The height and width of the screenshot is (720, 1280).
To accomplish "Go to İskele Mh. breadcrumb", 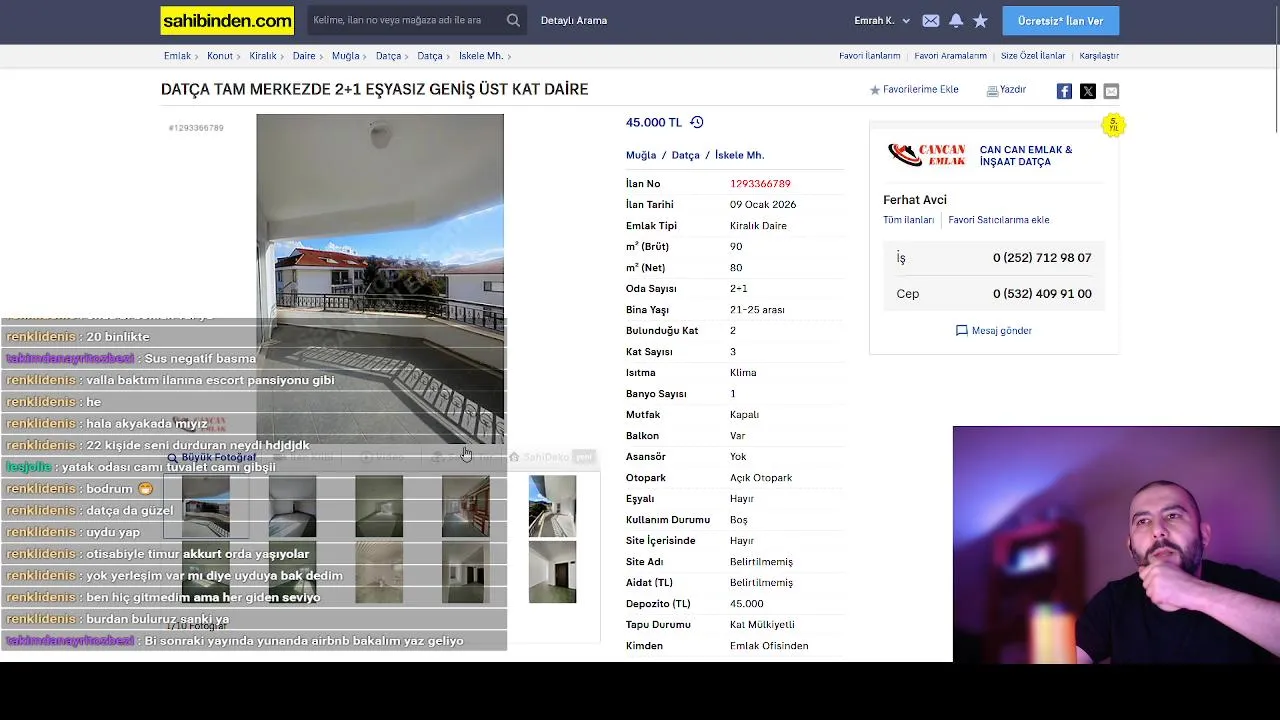I will (x=481, y=56).
